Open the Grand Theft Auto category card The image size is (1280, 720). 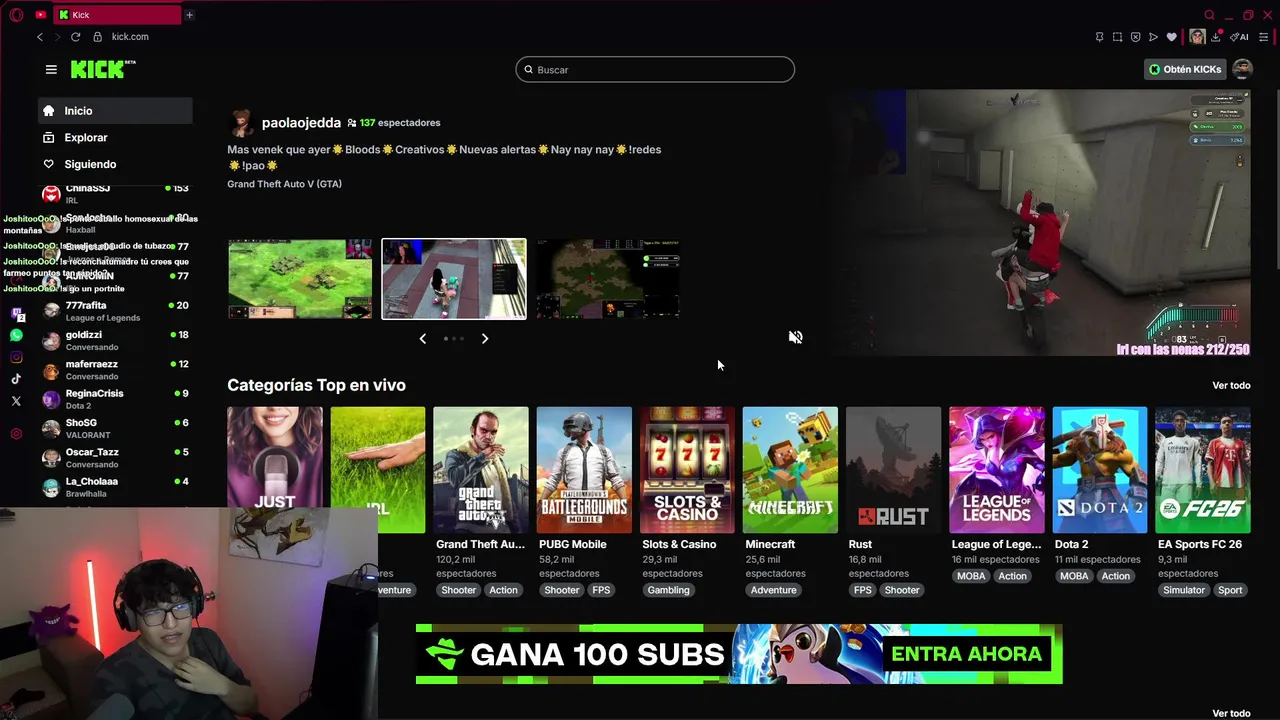pos(480,470)
